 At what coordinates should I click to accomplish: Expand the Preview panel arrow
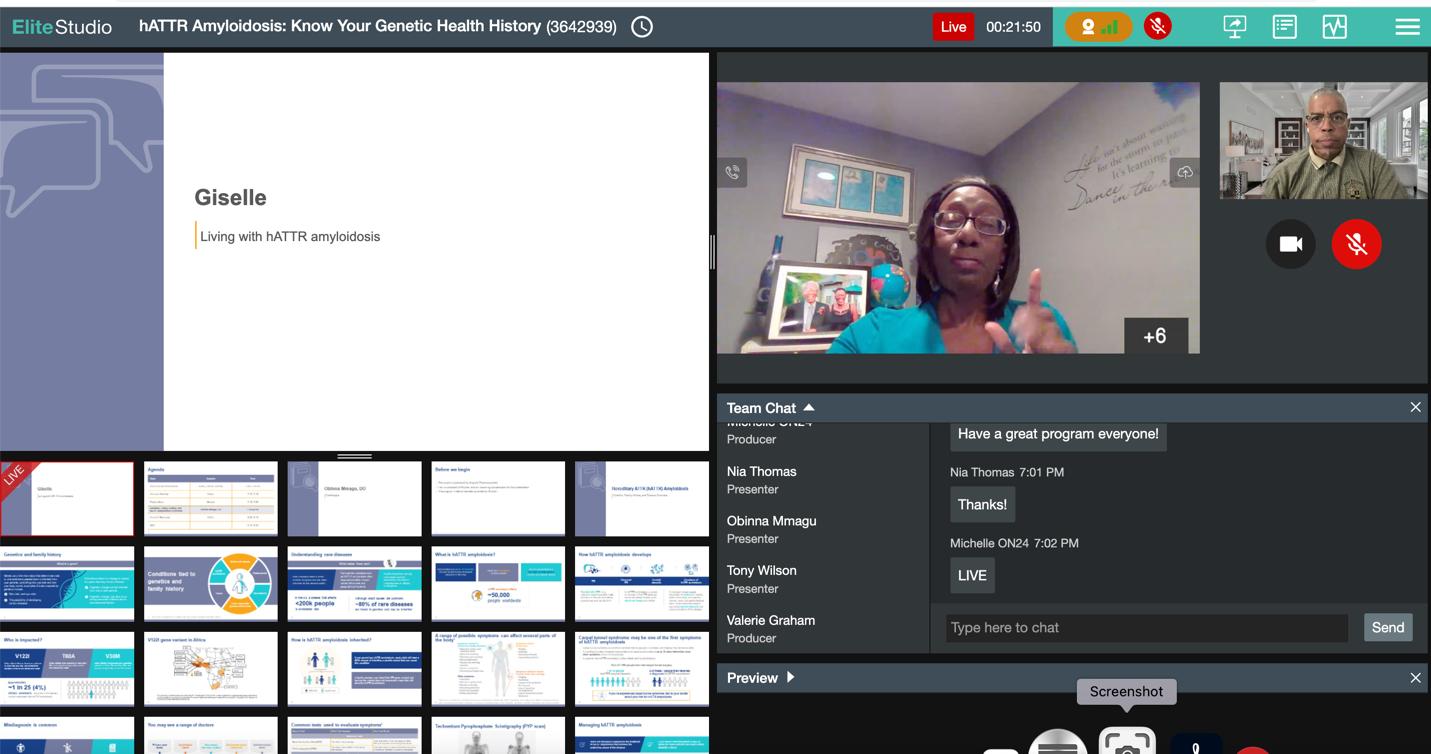[790, 677]
